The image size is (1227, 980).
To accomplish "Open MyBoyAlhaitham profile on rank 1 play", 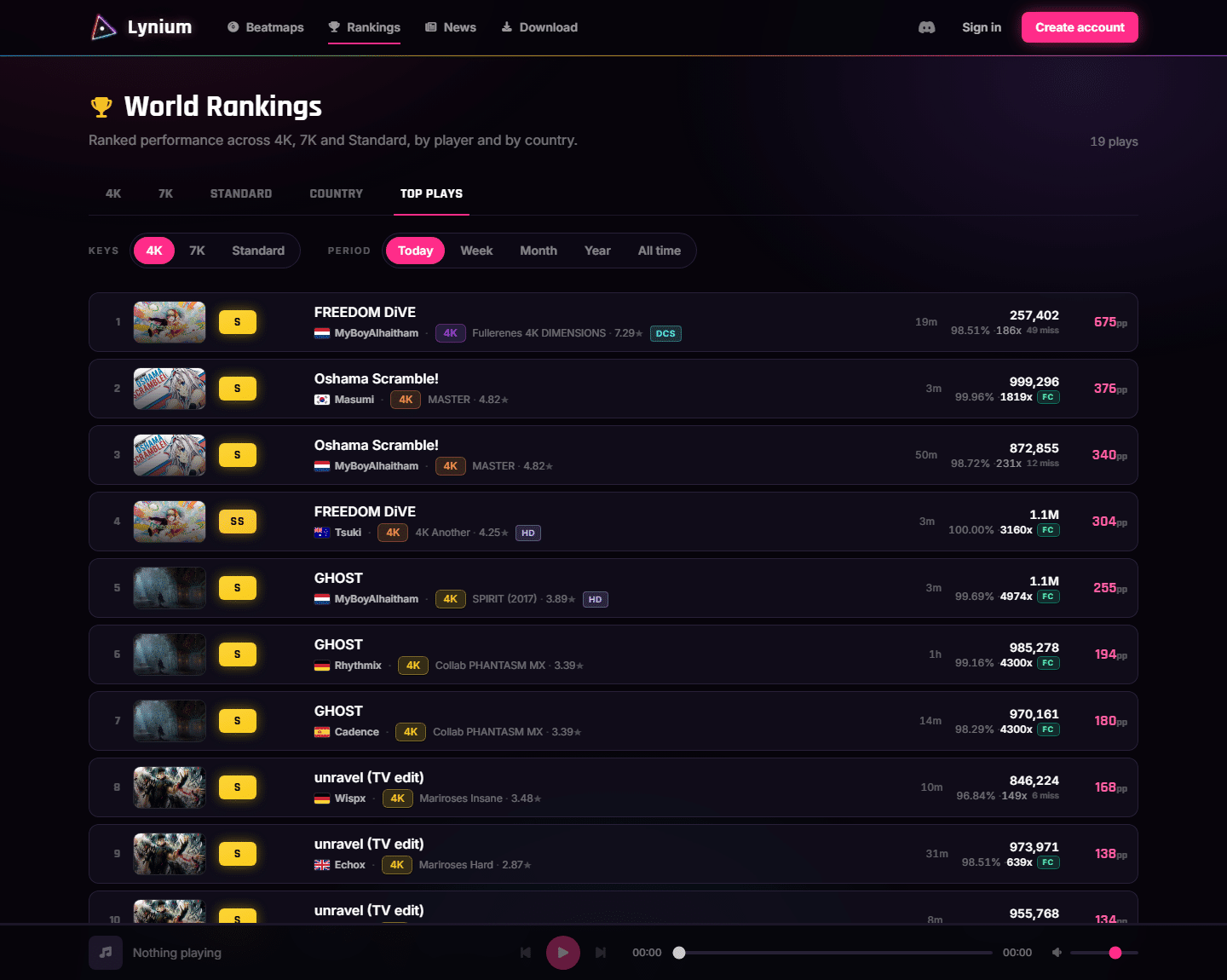I will pyautogui.click(x=377, y=333).
